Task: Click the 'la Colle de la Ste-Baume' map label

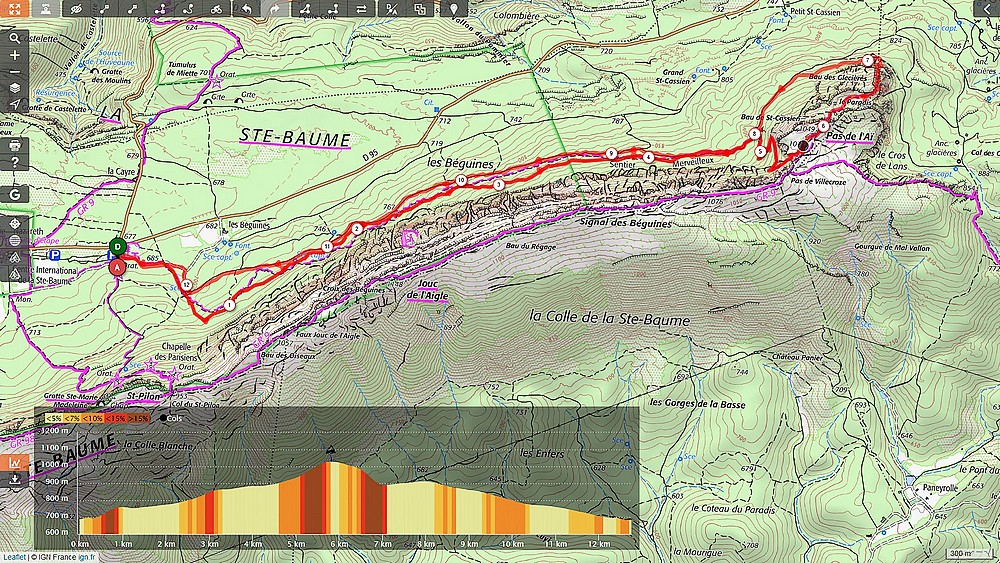Action: click(610, 318)
